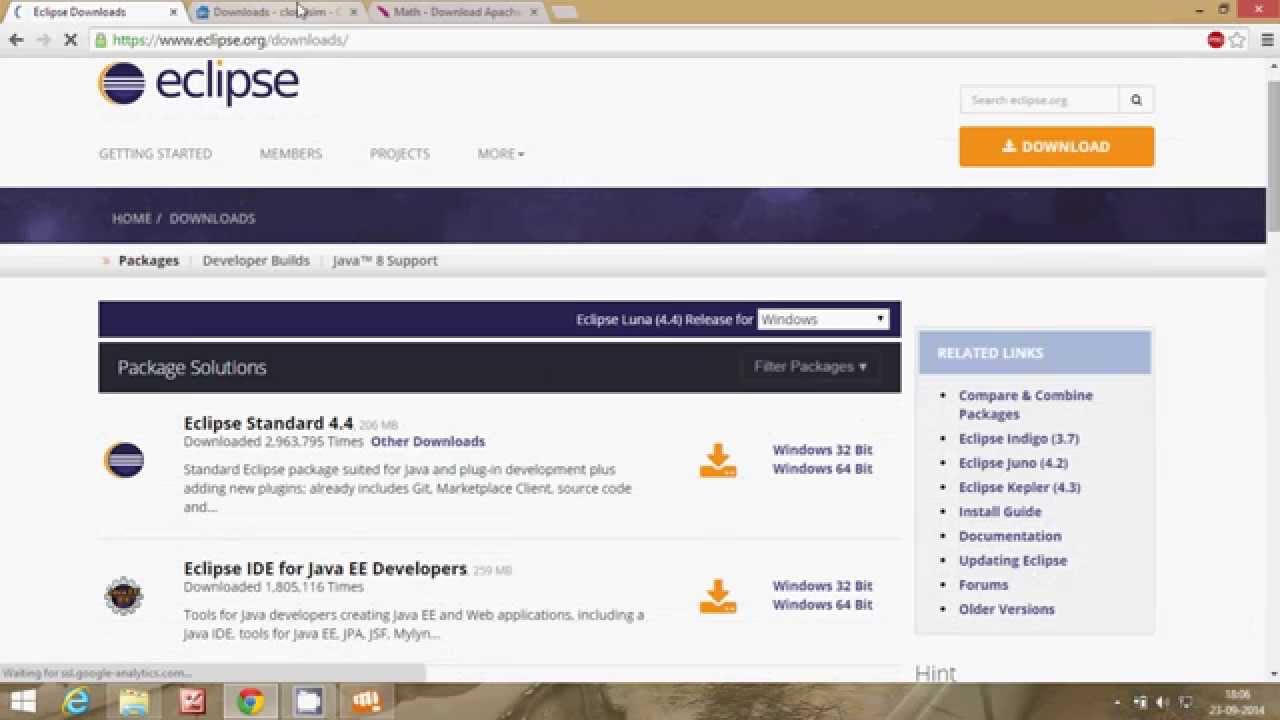Close the Eclipse Downloads tab

[174, 12]
